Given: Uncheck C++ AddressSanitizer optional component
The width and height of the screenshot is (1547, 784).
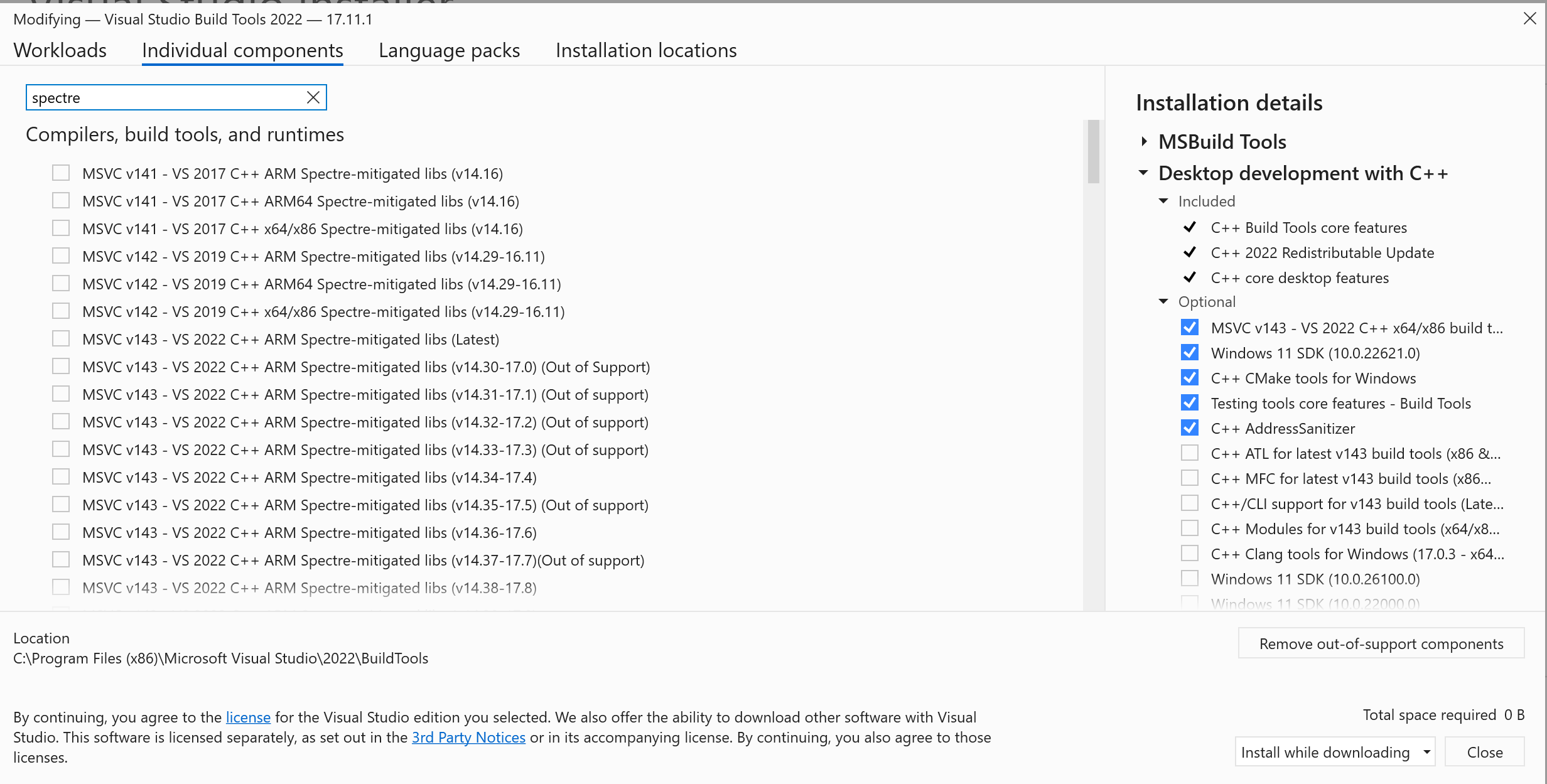Looking at the screenshot, I should [x=1189, y=428].
